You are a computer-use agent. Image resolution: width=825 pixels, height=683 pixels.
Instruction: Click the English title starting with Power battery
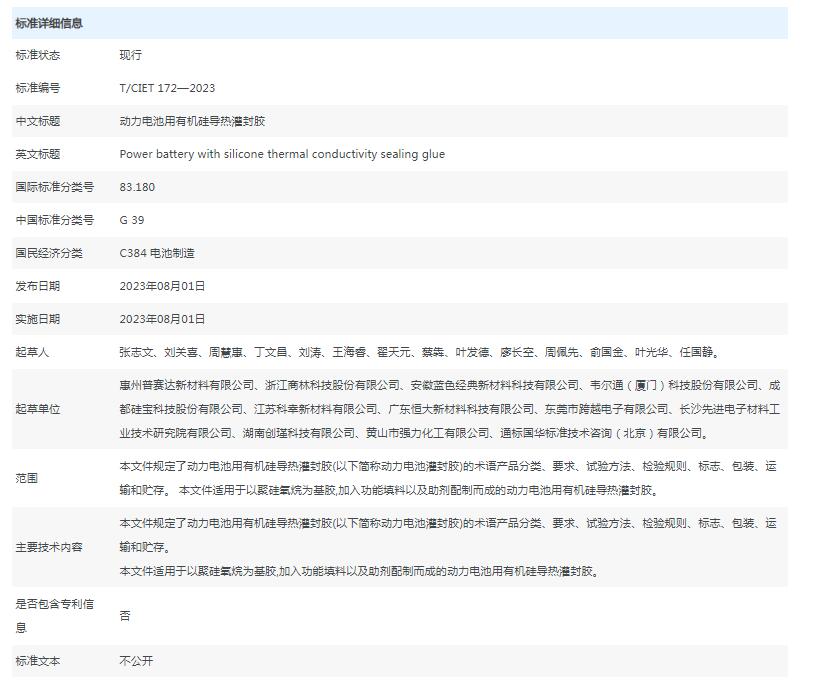pyautogui.click(x=282, y=154)
